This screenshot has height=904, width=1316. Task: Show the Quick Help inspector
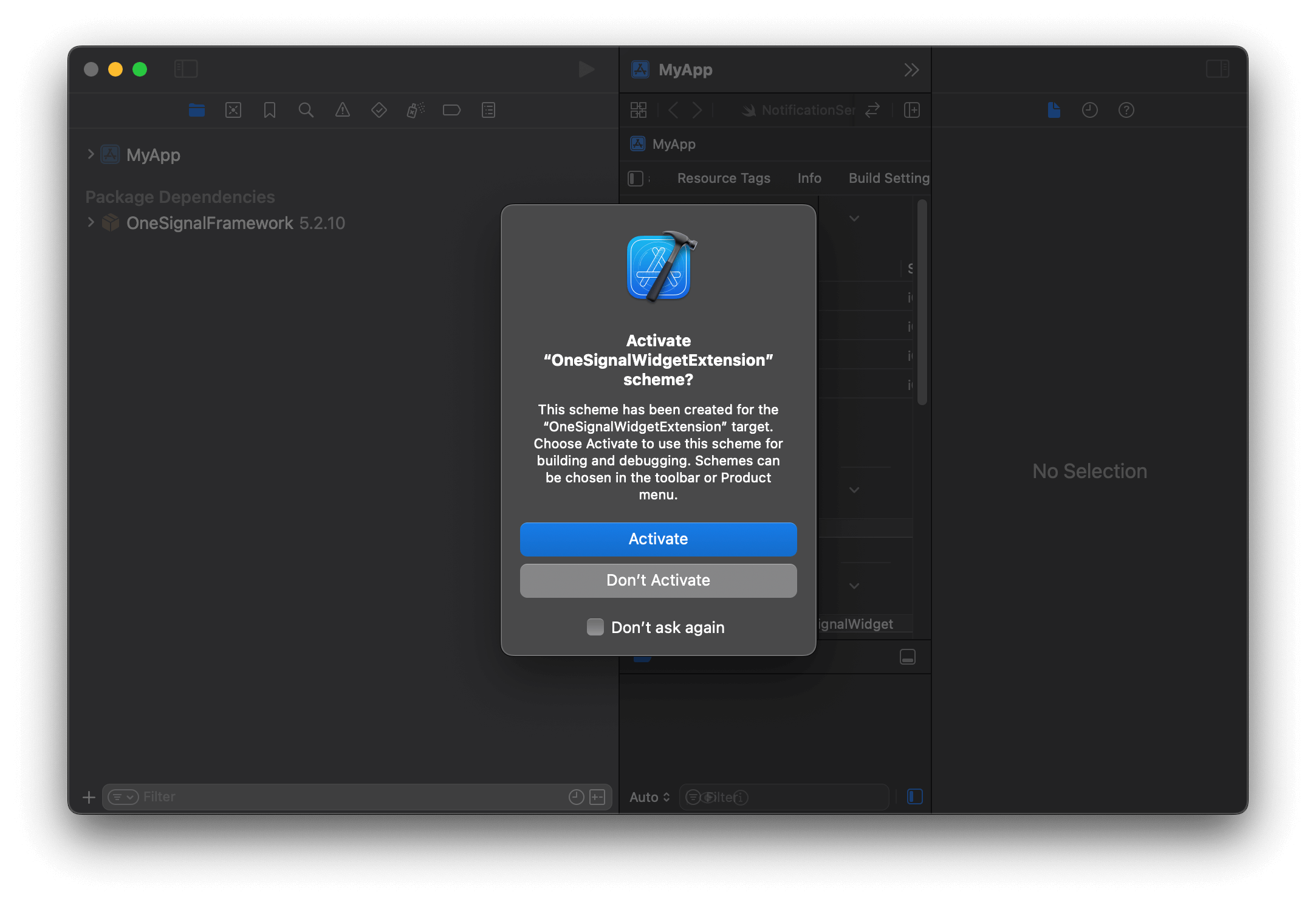(x=1126, y=110)
